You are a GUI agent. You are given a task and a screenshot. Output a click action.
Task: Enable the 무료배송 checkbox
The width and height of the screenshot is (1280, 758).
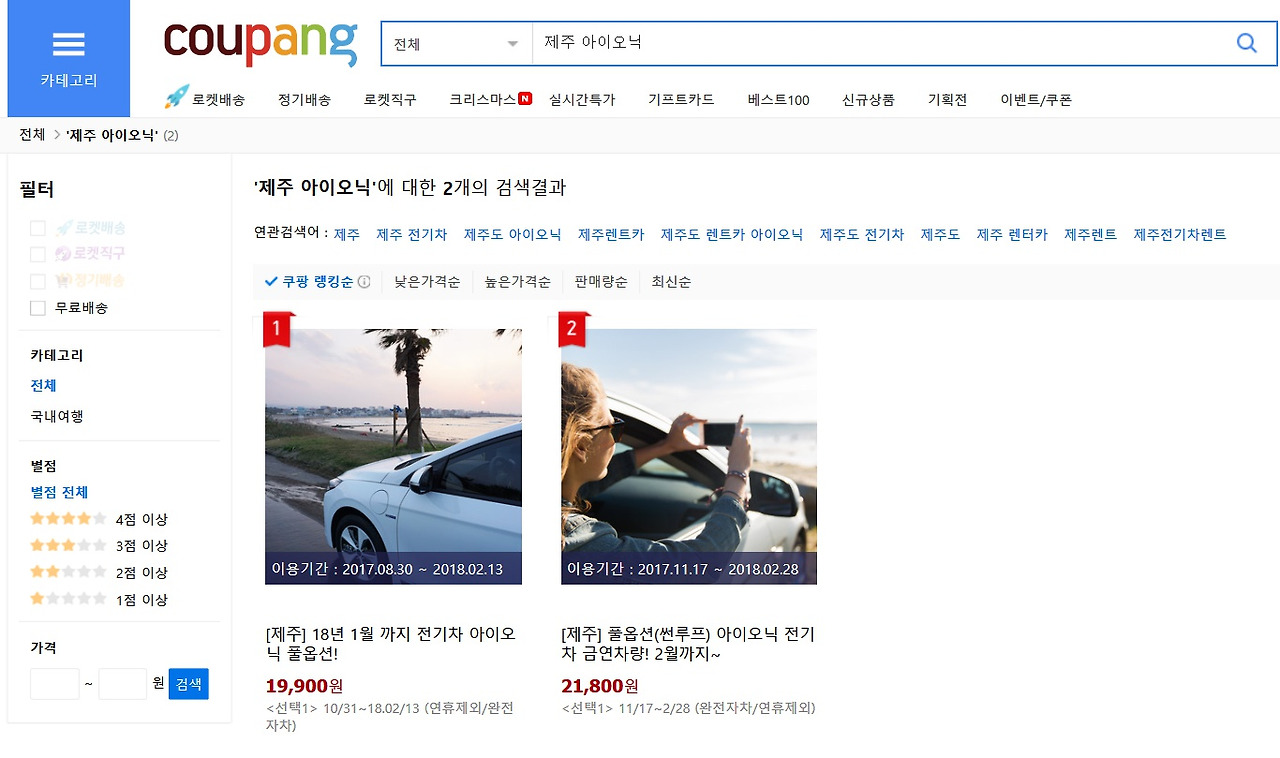(x=37, y=308)
